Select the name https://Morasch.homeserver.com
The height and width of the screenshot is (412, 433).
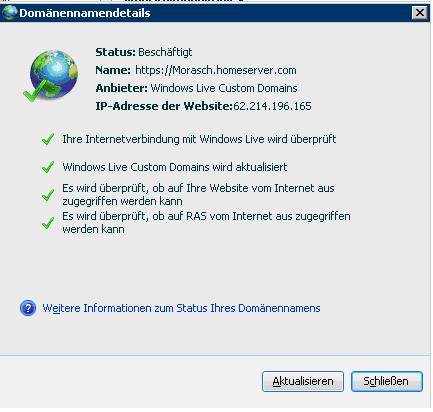216,70
